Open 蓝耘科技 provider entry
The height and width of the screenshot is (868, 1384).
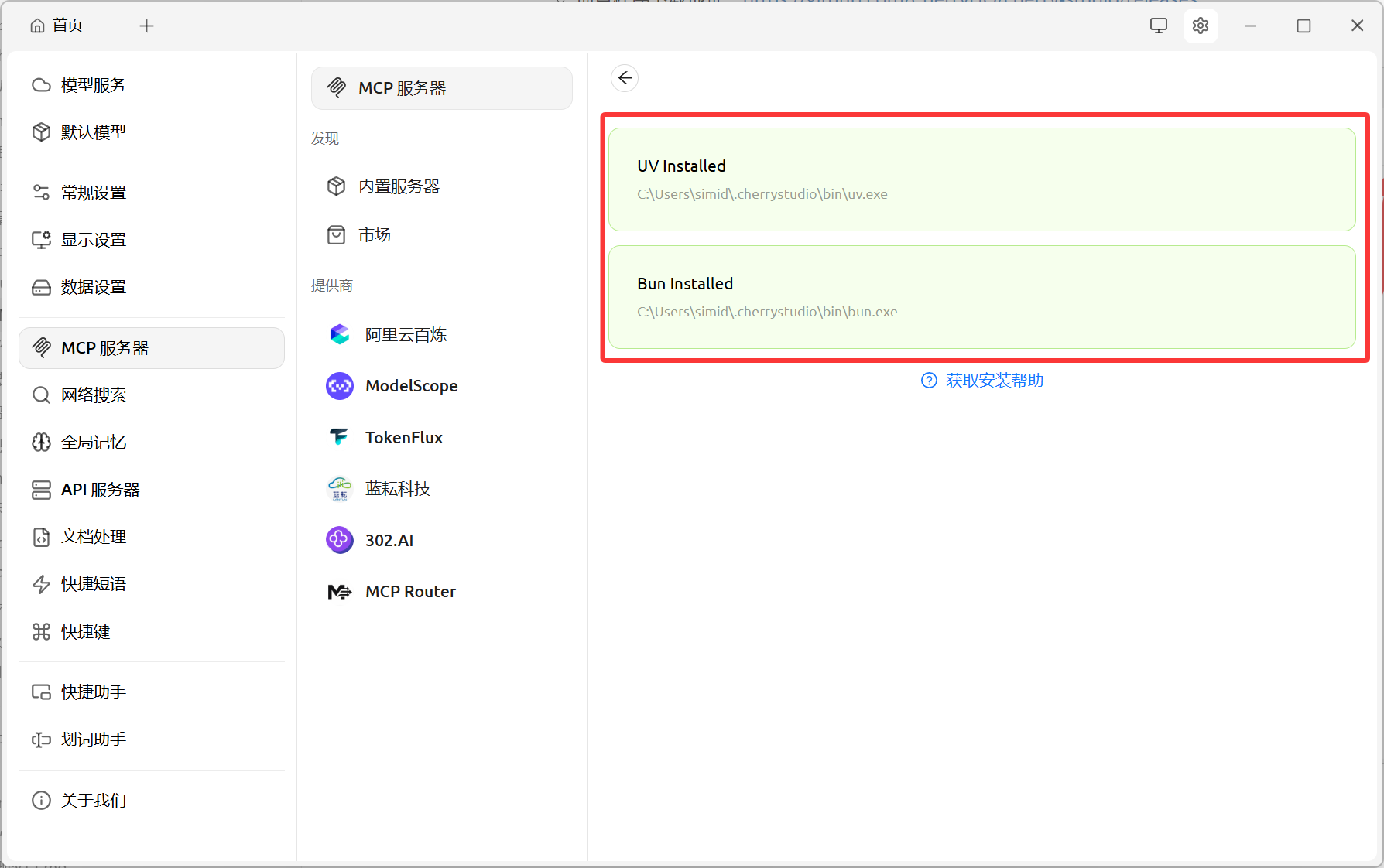tap(397, 489)
